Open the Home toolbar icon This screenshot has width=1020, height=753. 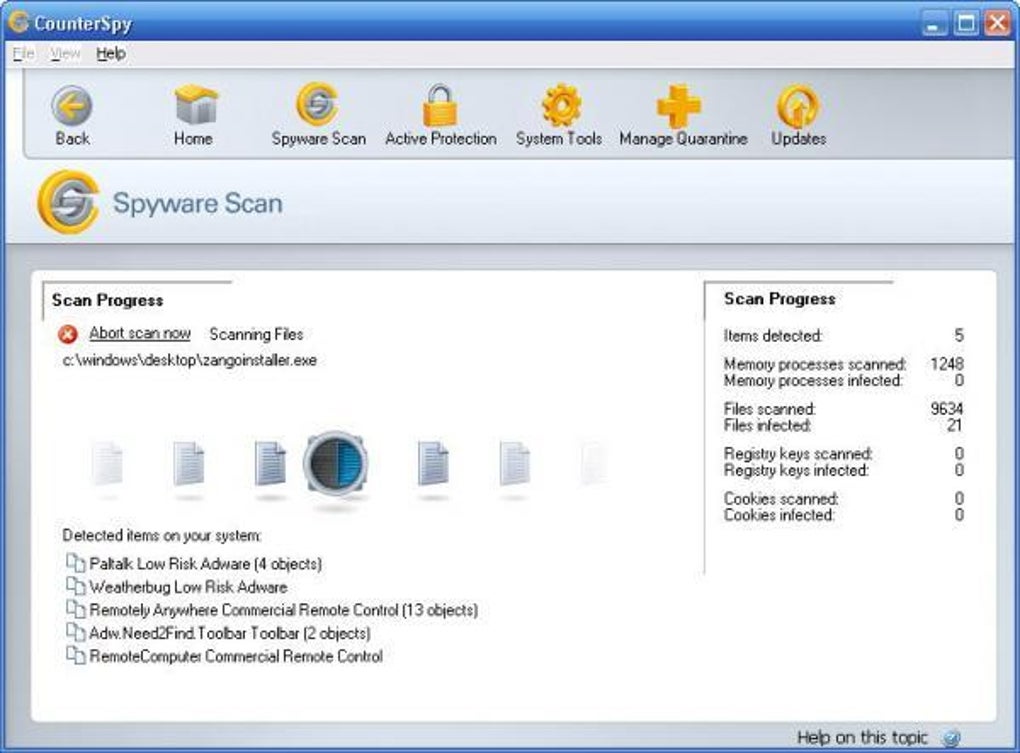[x=195, y=104]
